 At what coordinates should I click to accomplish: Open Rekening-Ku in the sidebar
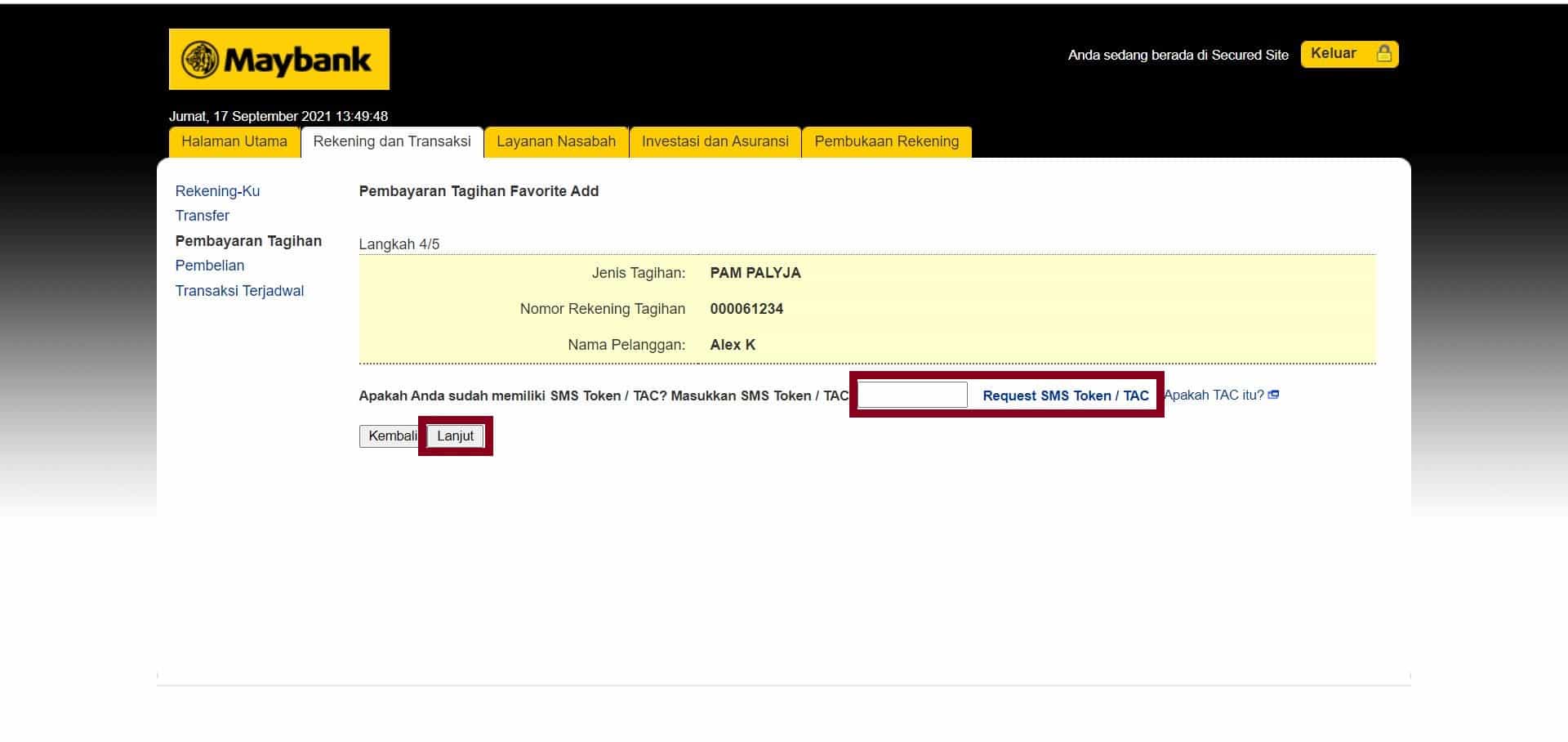tap(217, 191)
